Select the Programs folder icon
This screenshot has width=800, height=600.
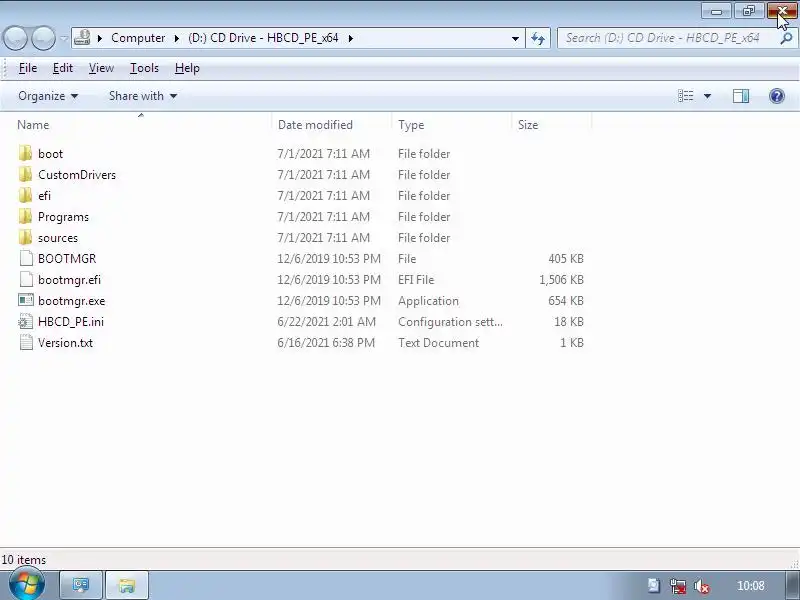click(25, 216)
